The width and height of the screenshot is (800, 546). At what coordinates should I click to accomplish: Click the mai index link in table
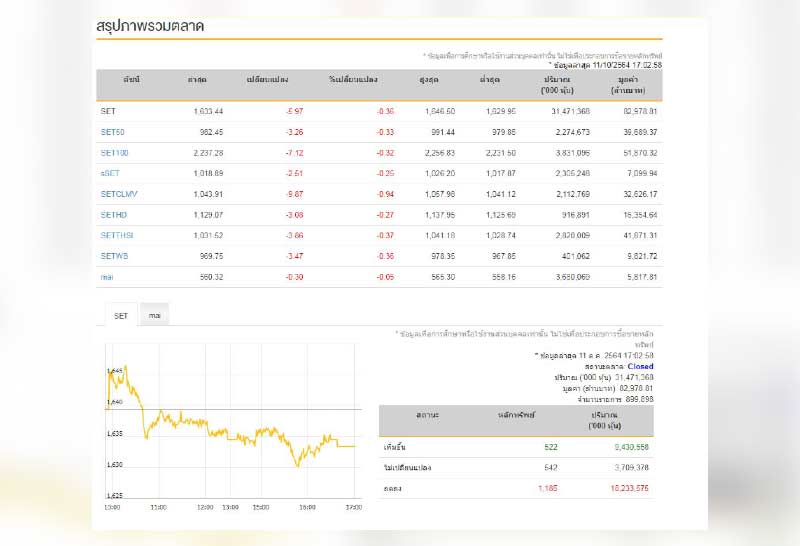tap(107, 276)
